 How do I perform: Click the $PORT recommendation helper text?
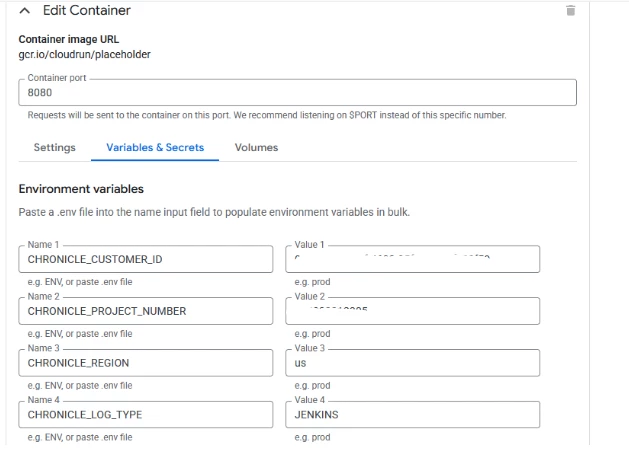click(x=267, y=115)
